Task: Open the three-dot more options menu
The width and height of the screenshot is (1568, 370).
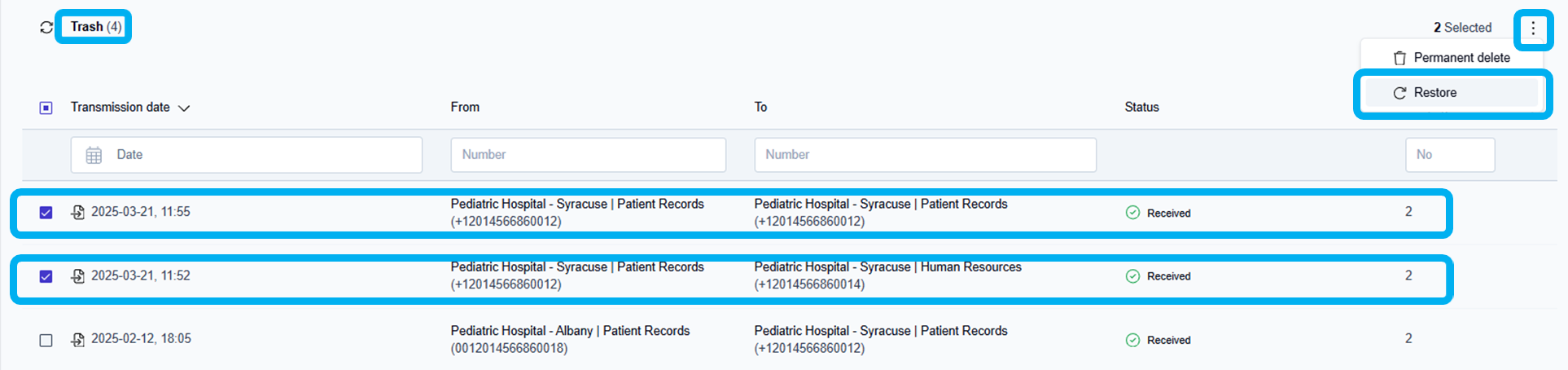Action: coord(1533,29)
